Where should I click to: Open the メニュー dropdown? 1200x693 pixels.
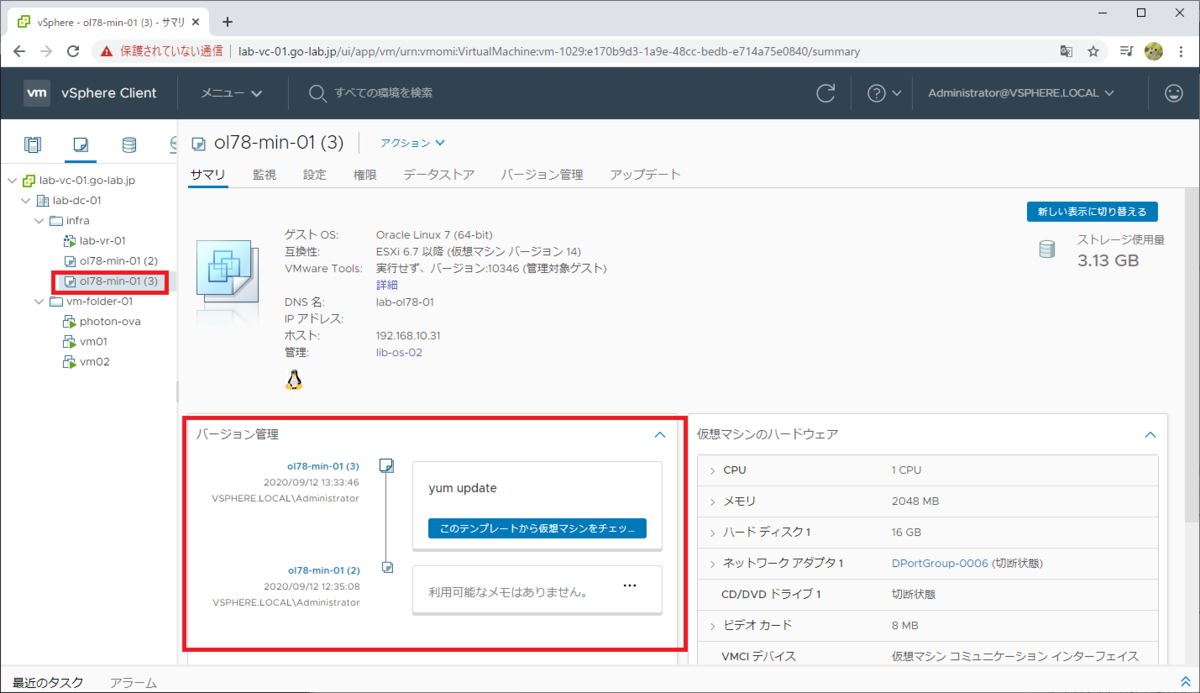[232, 93]
